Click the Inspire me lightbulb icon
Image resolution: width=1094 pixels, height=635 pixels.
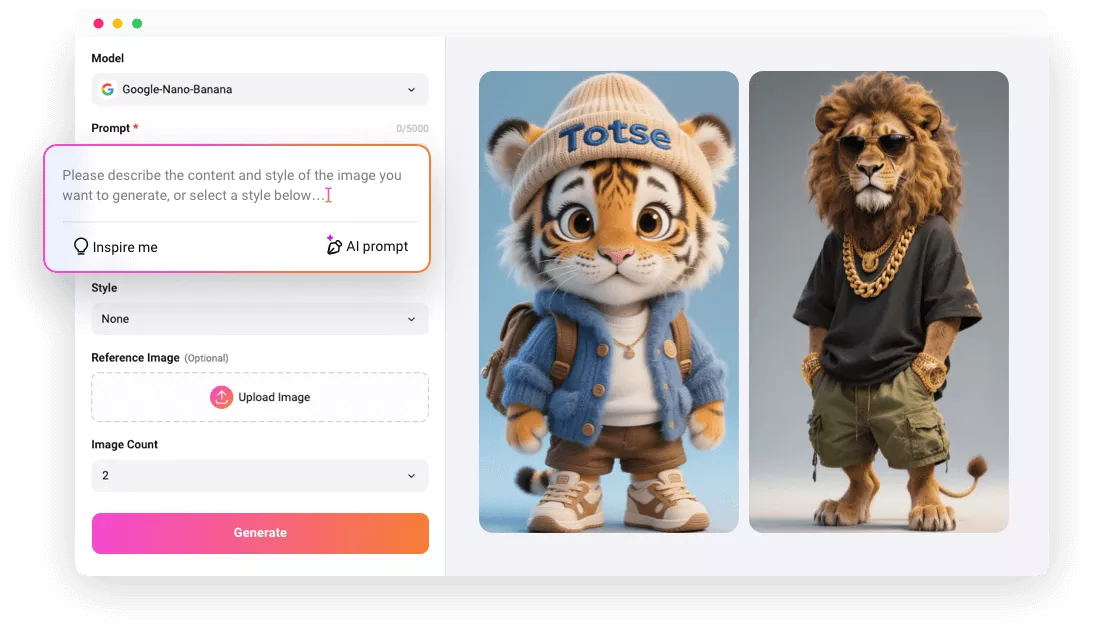pyautogui.click(x=81, y=246)
